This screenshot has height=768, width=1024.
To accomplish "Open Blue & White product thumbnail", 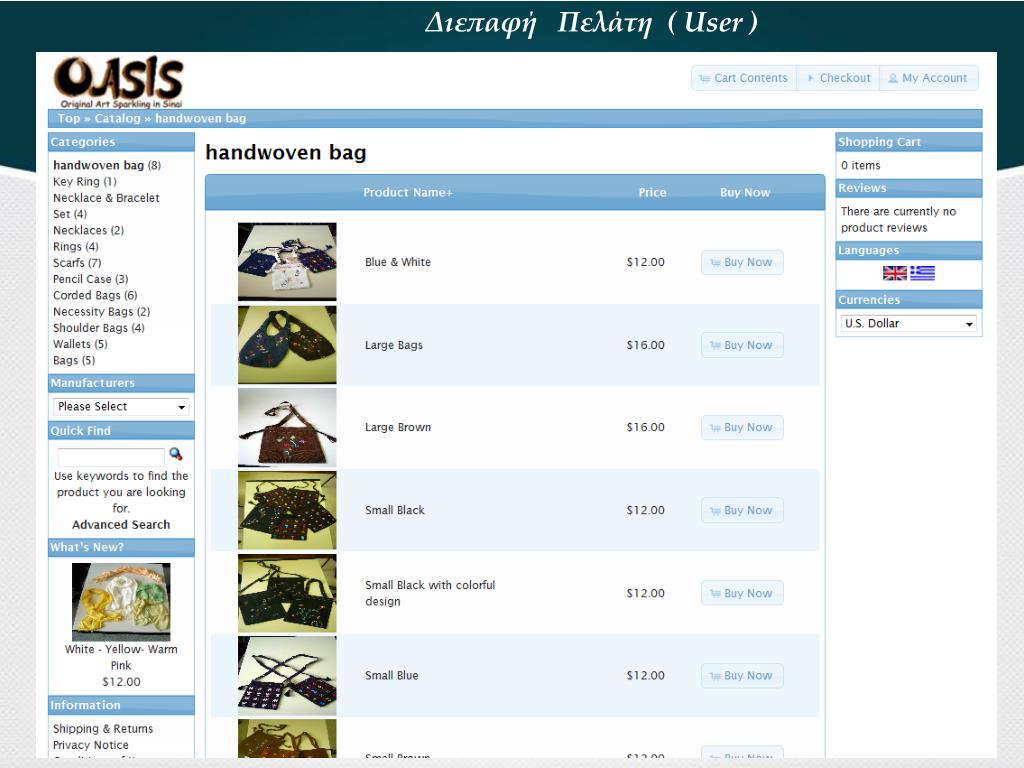I will tap(287, 262).
